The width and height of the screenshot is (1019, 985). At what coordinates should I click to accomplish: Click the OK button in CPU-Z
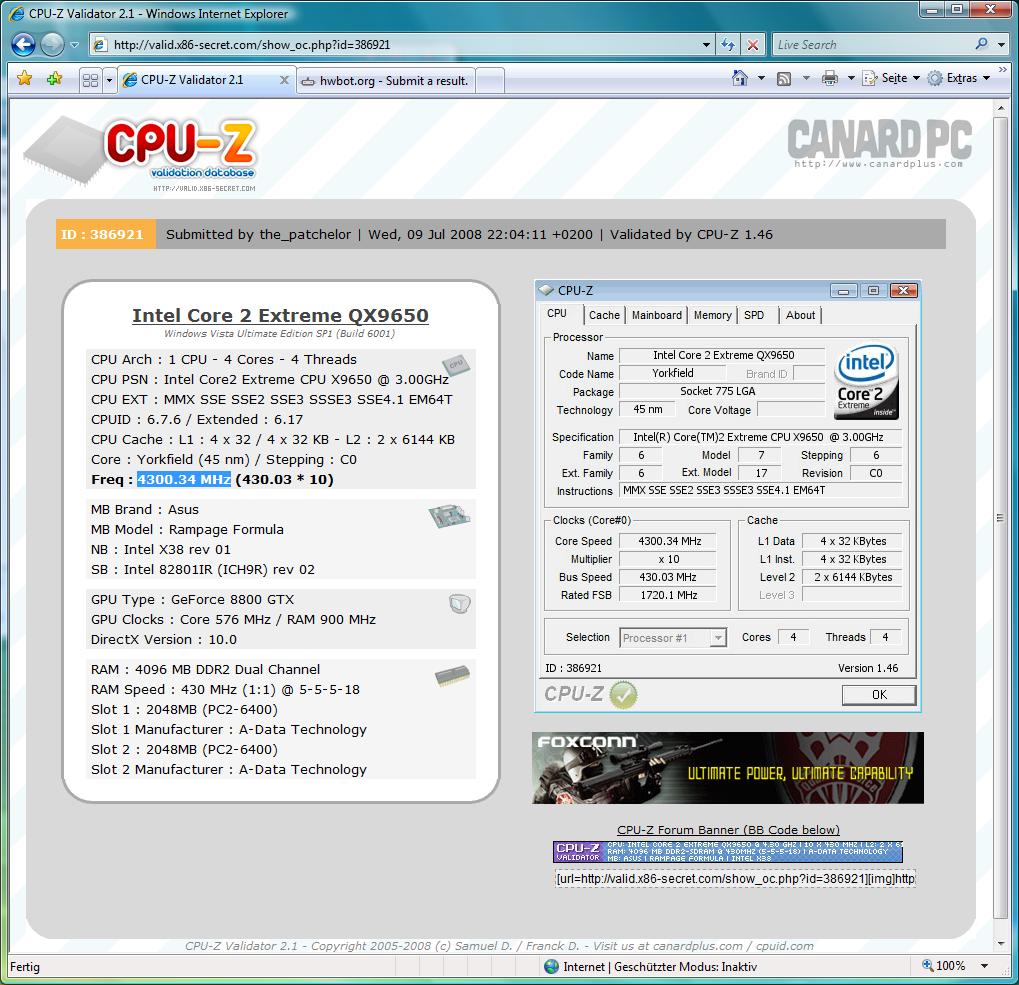pos(879,695)
